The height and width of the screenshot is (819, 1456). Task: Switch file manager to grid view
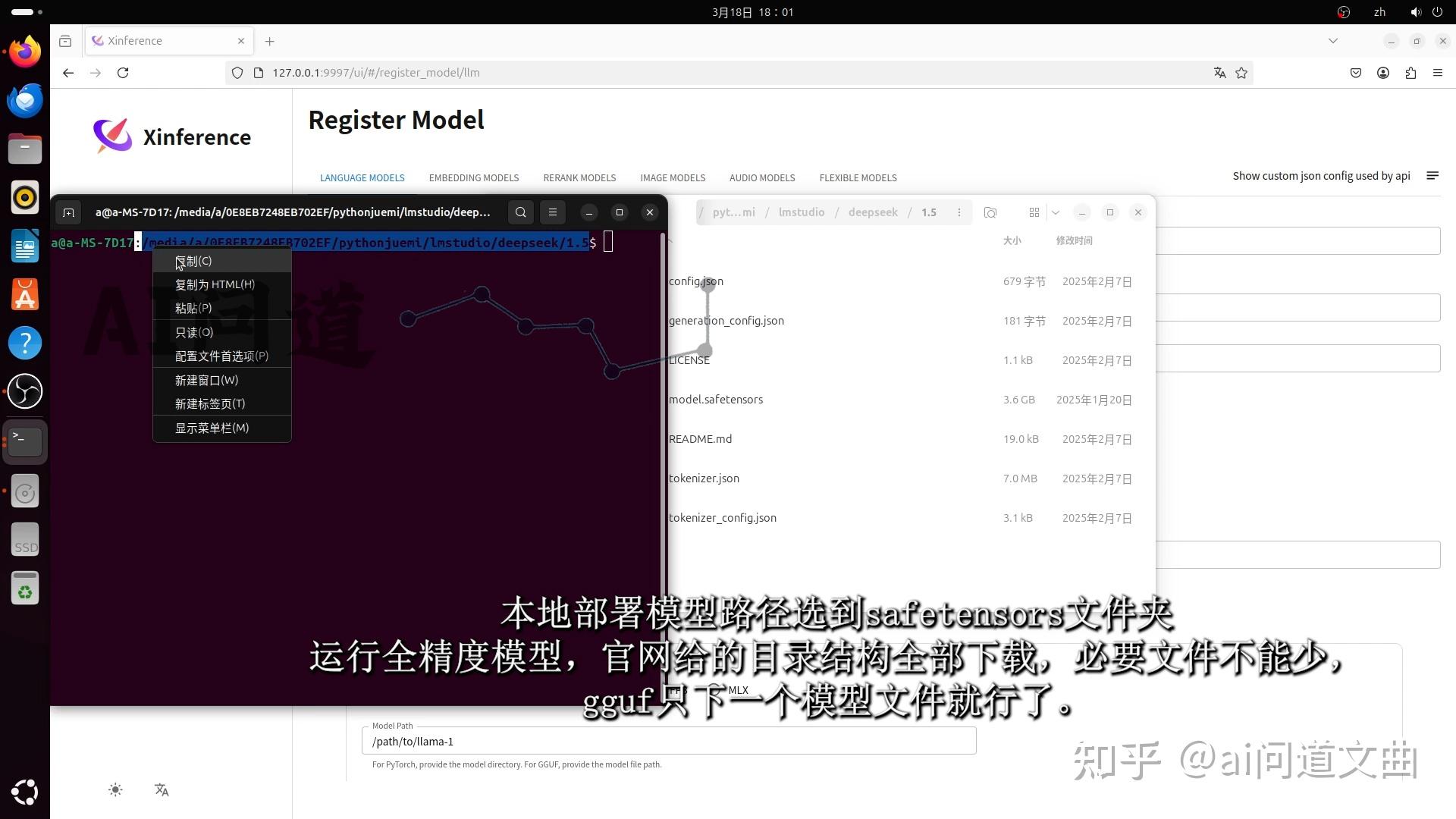[x=1034, y=212]
